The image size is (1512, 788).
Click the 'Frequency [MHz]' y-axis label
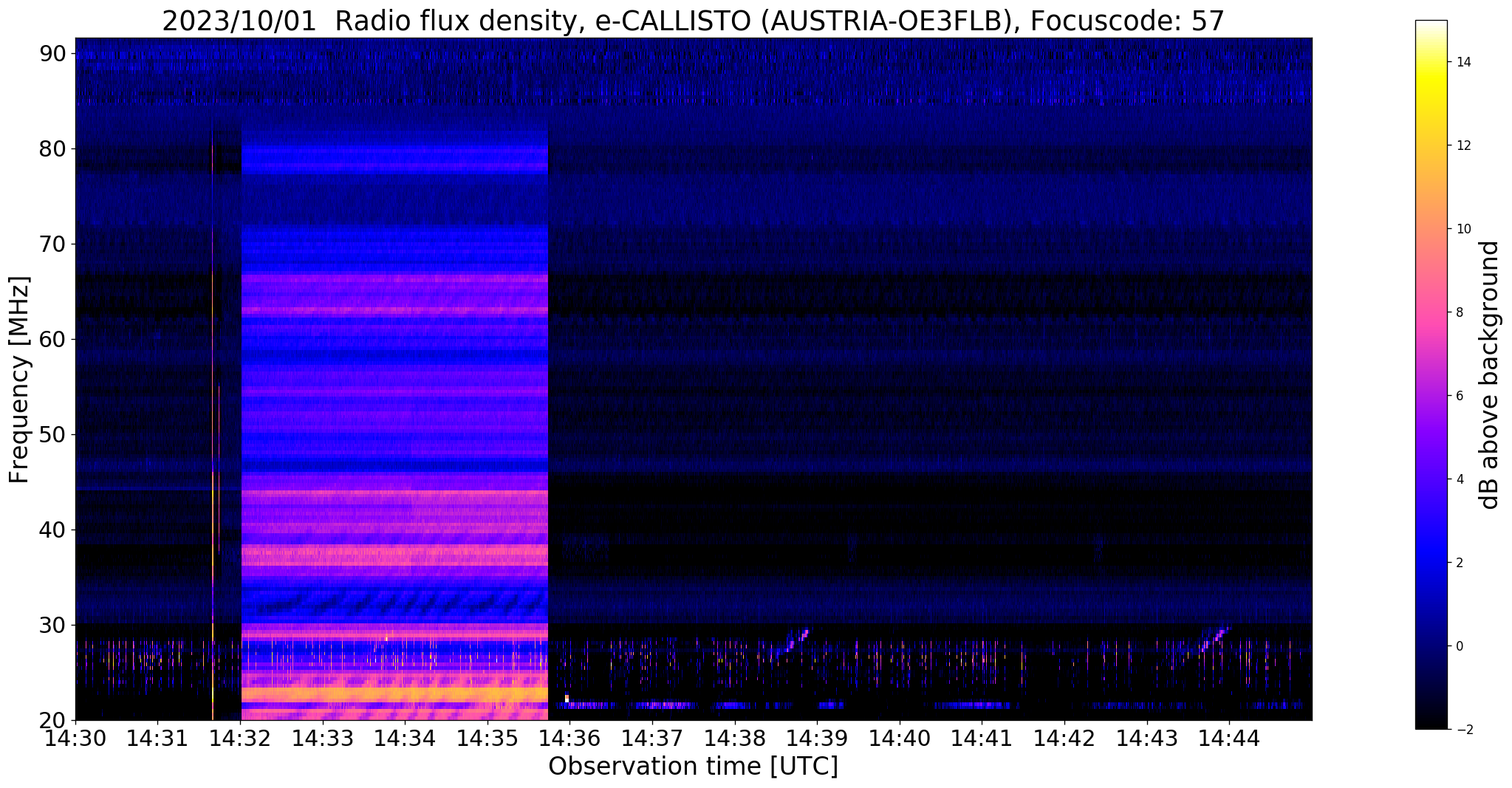18,380
